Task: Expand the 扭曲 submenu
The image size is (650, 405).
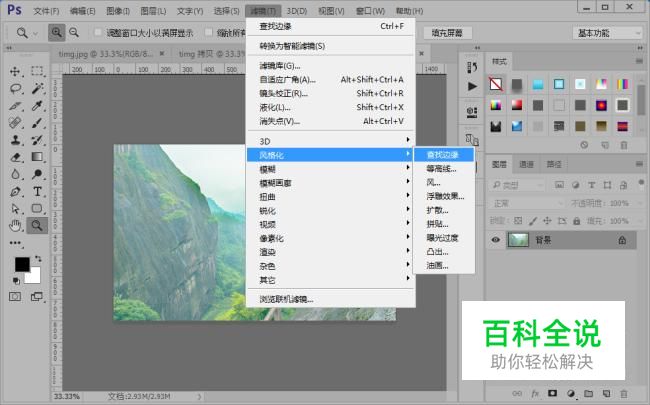Action: pyautogui.click(x=331, y=196)
